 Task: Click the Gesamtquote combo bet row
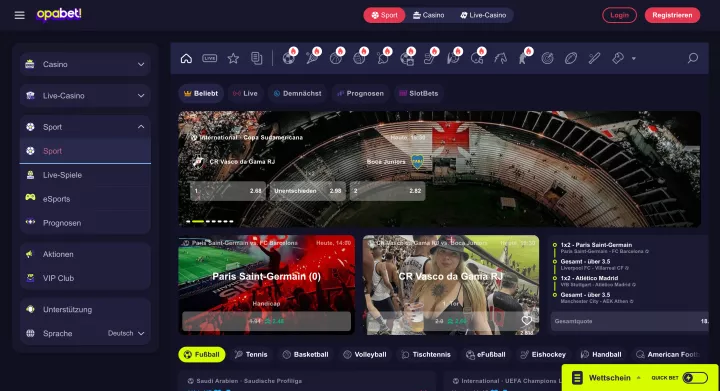(630, 321)
